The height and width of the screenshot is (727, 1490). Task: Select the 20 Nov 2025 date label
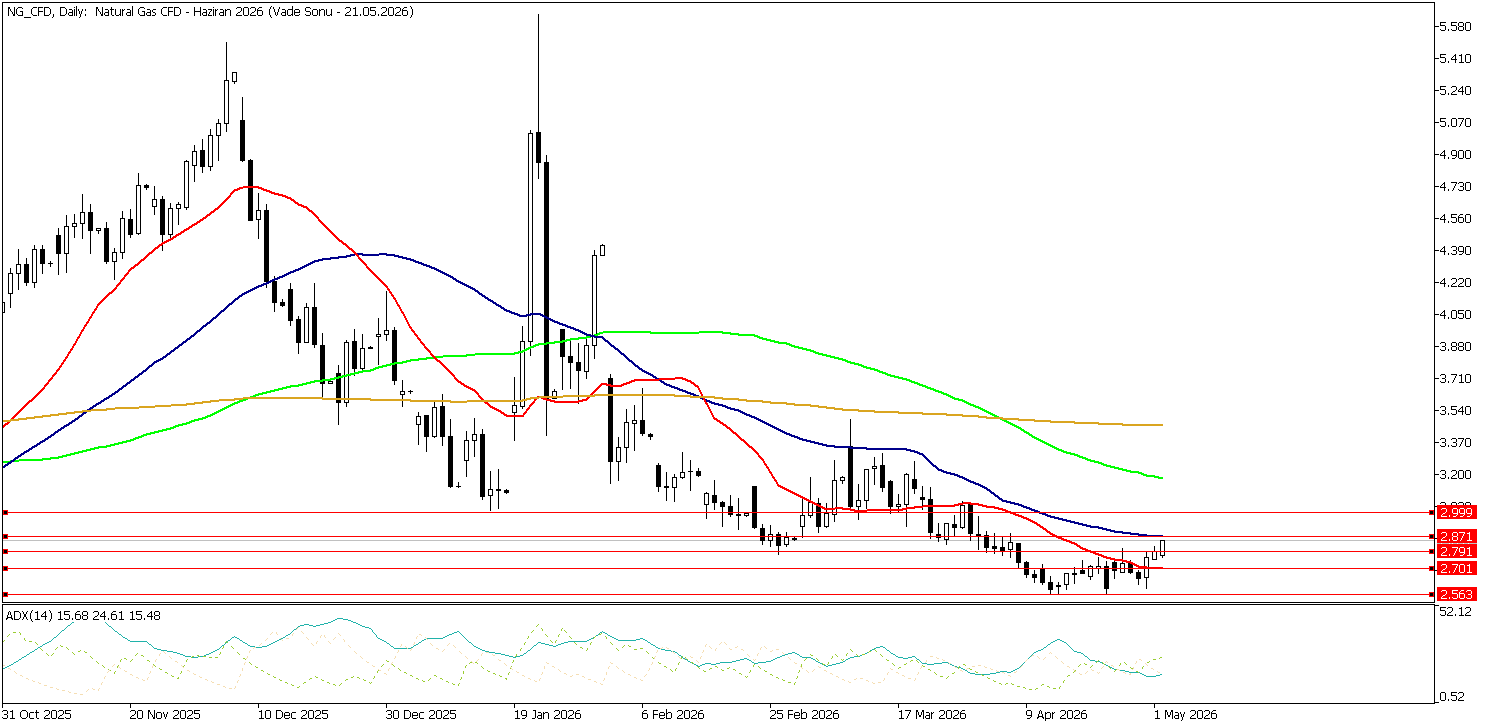[x=164, y=715]
